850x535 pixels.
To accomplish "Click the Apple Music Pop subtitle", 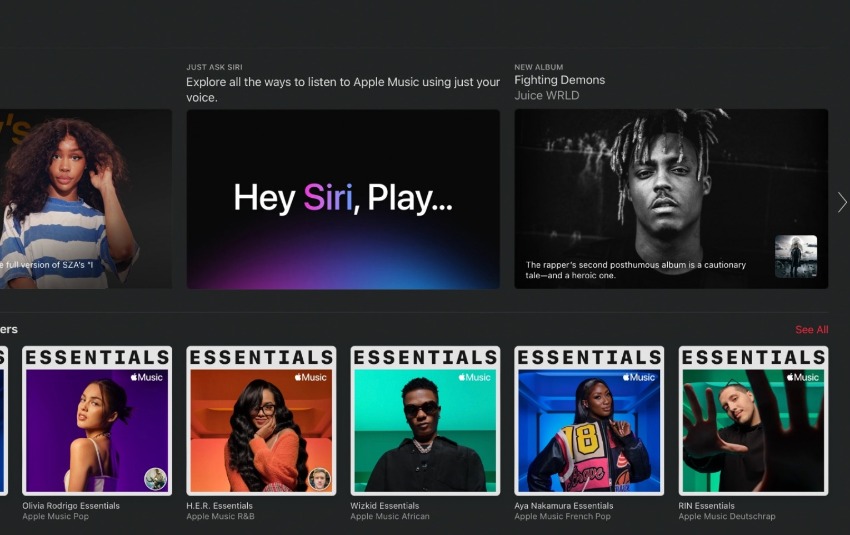I will [55, 517].
